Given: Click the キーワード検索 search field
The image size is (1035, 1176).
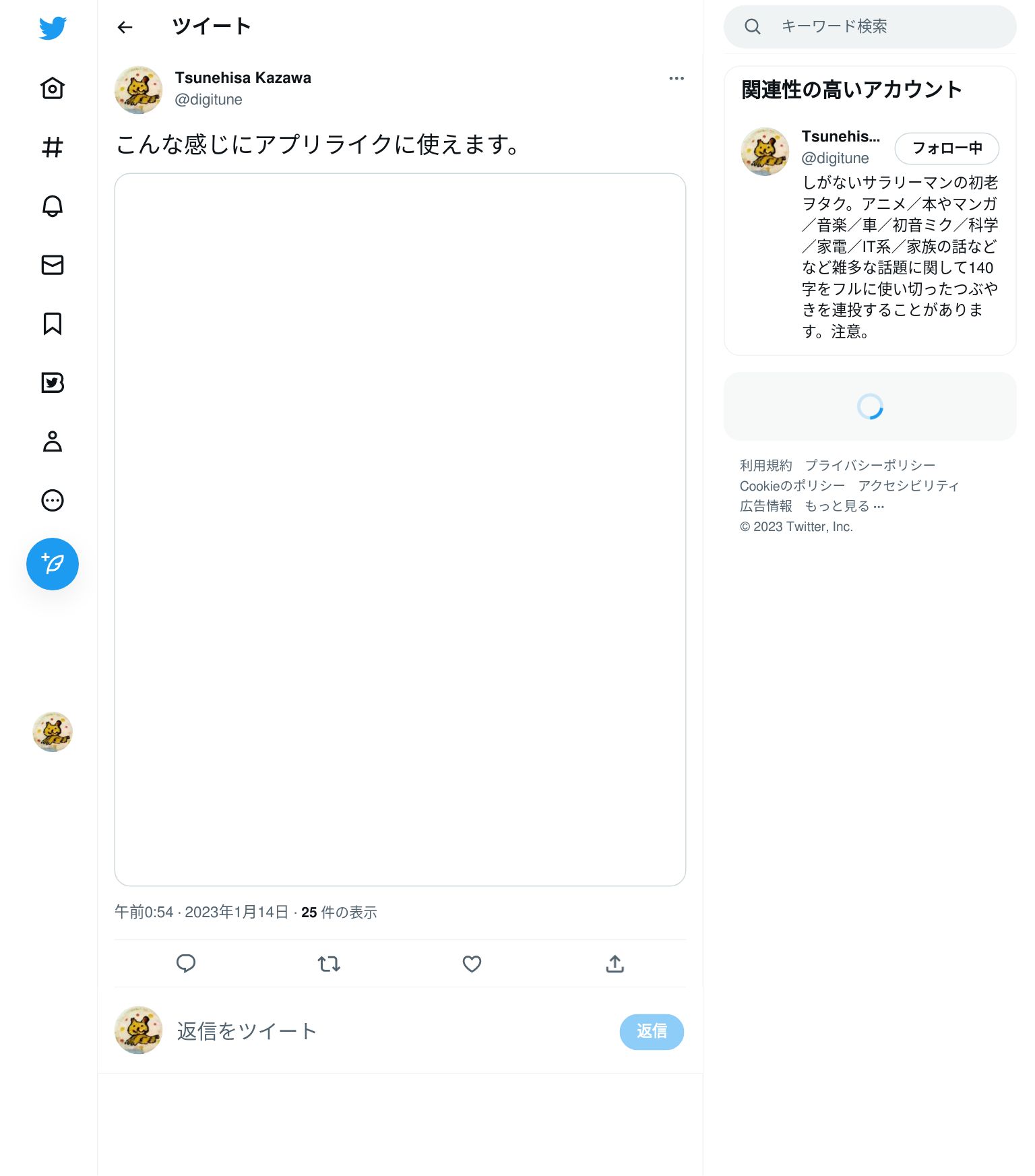Looking at the screenshot, I should [870, 27].
